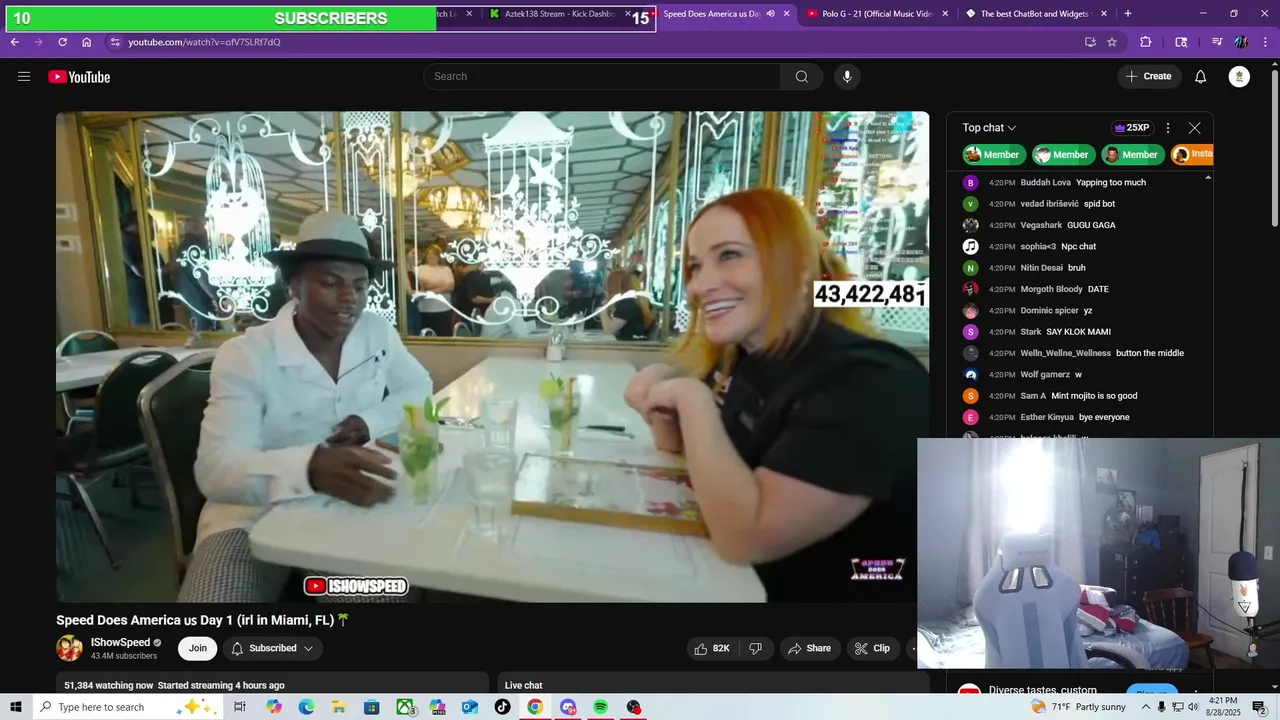
Task: Open Task View on taskbar
Action: [x=240, y=707]
